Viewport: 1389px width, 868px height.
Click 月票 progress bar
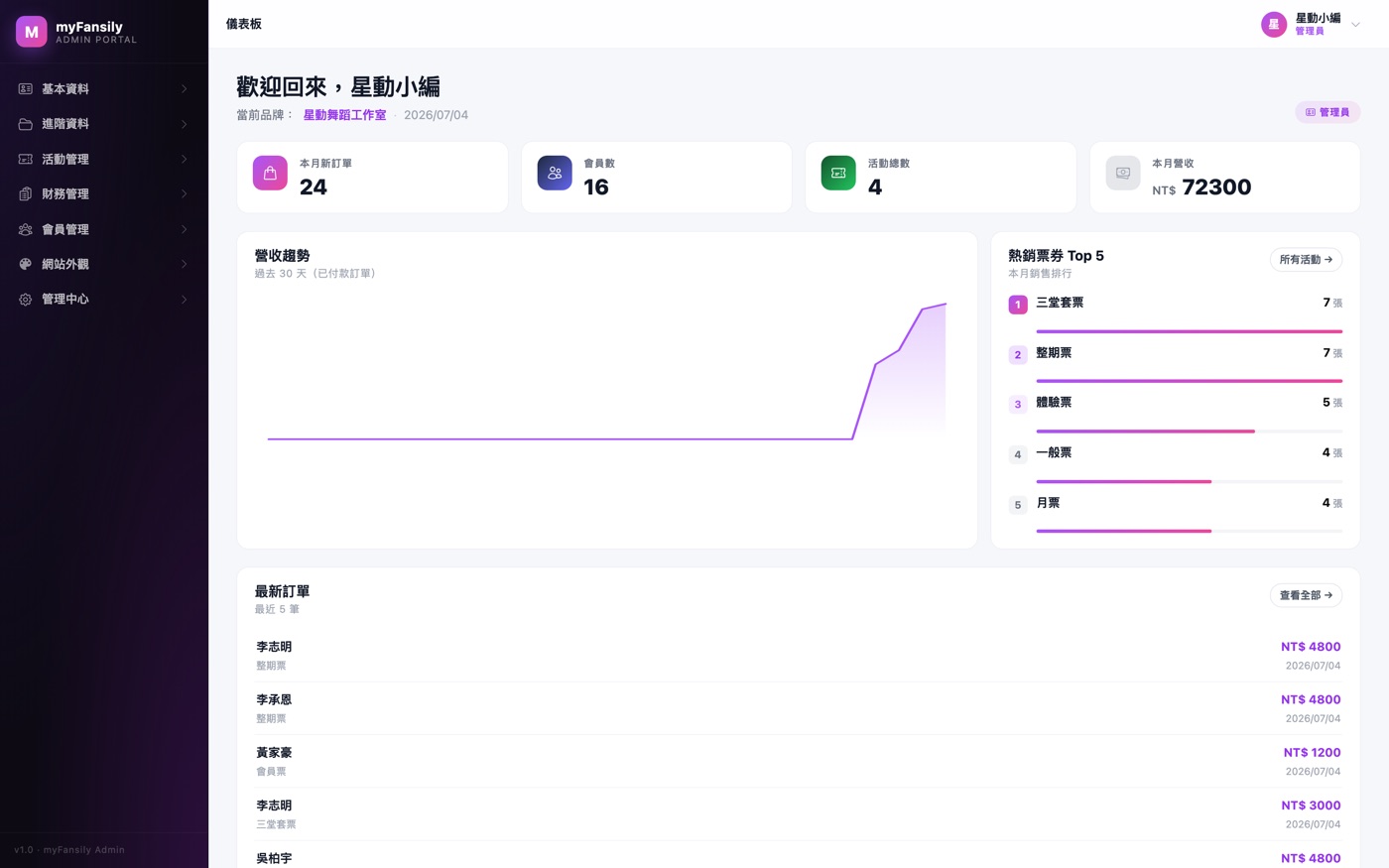1189,531
